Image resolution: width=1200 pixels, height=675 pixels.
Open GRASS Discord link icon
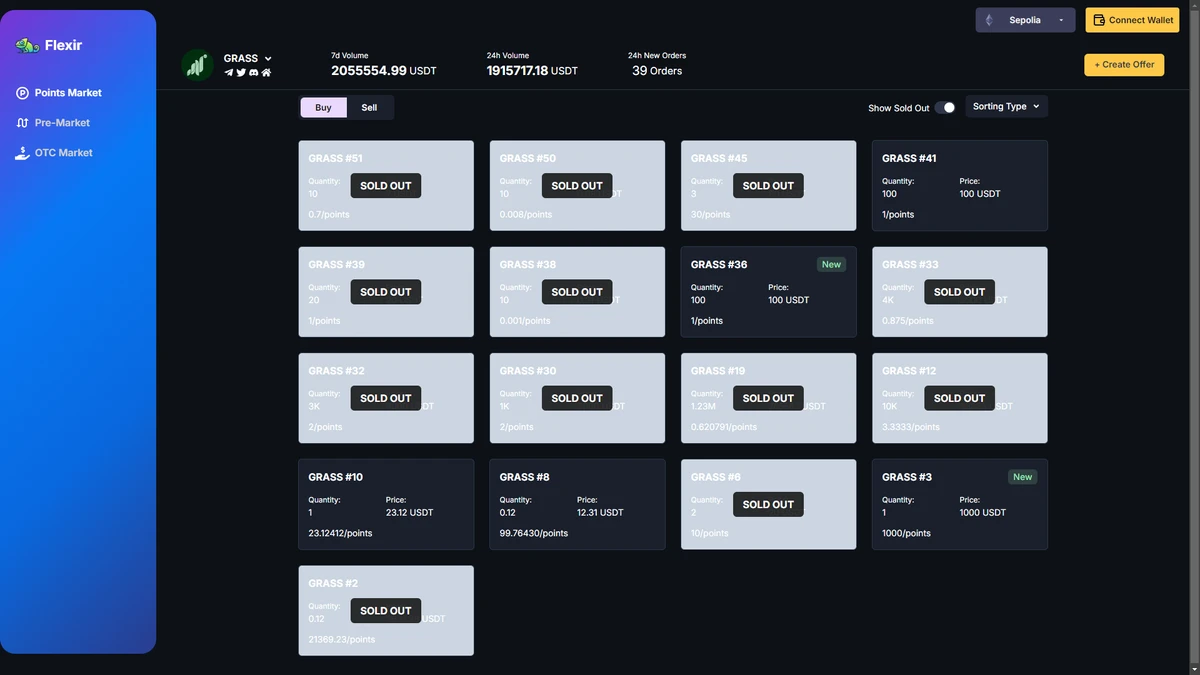[253, 72]
